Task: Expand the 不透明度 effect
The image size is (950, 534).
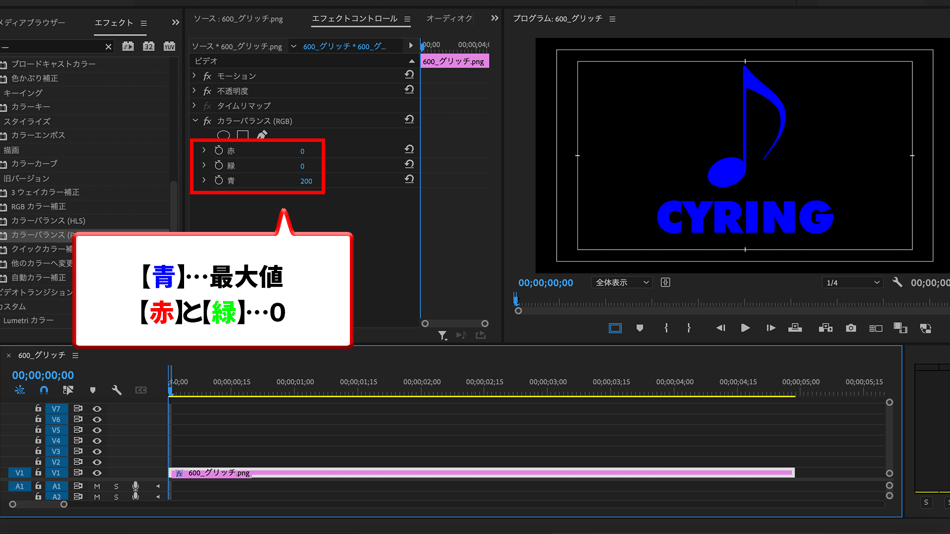Action: point(194,91)
